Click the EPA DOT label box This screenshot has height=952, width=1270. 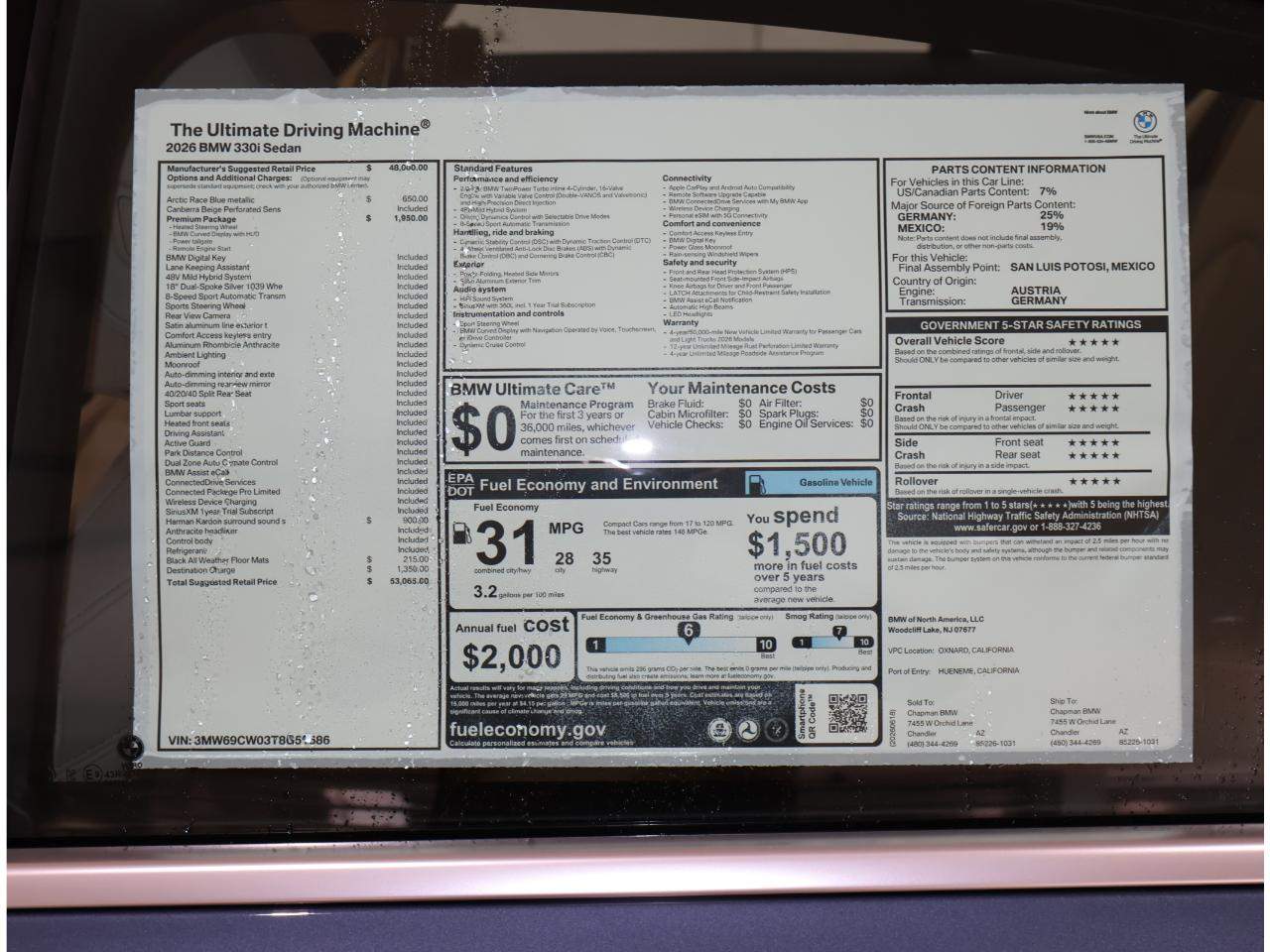(459, 484)
